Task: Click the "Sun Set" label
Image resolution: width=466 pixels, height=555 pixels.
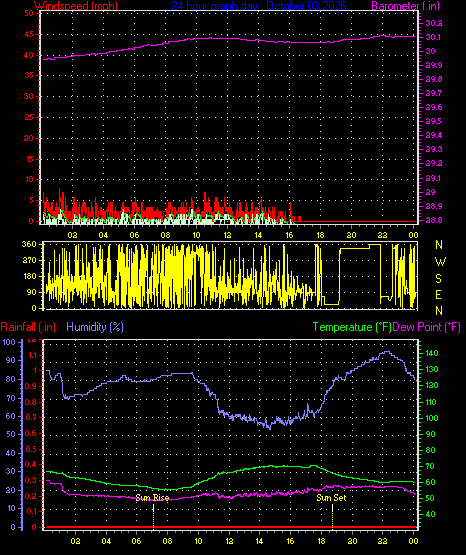Action: (331, 498)
